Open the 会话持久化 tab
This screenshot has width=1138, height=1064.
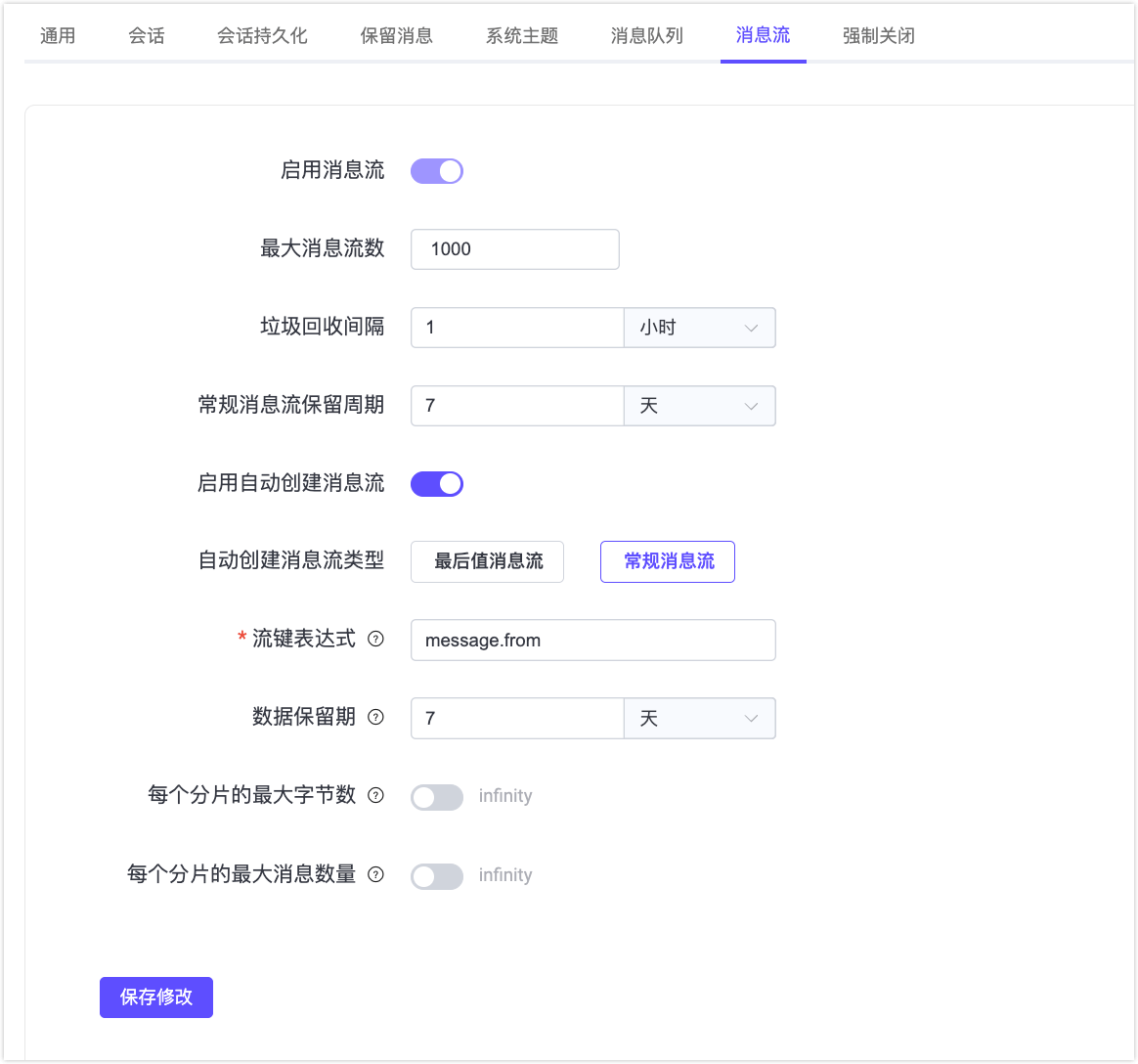[x=260, y=35]
